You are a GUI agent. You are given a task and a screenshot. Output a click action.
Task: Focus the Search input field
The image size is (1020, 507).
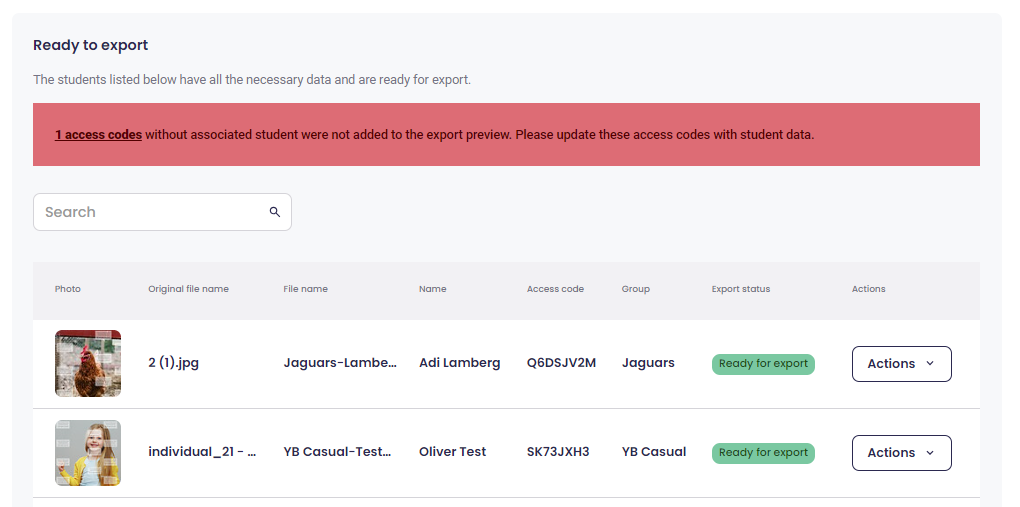tap(162, 212)
